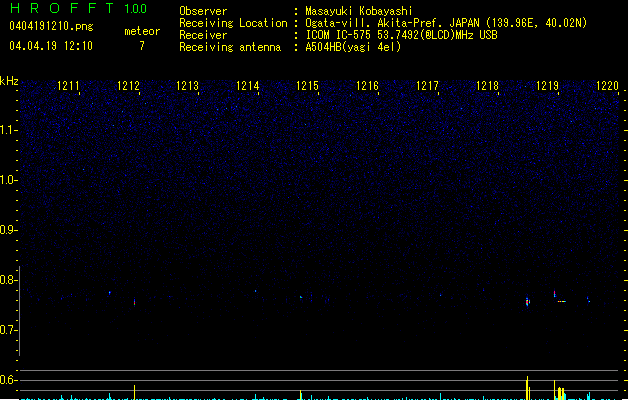This screenshot has height=400, width=629.
Task: Click the Receiving Location label
Action: click(x=233, y=23)
